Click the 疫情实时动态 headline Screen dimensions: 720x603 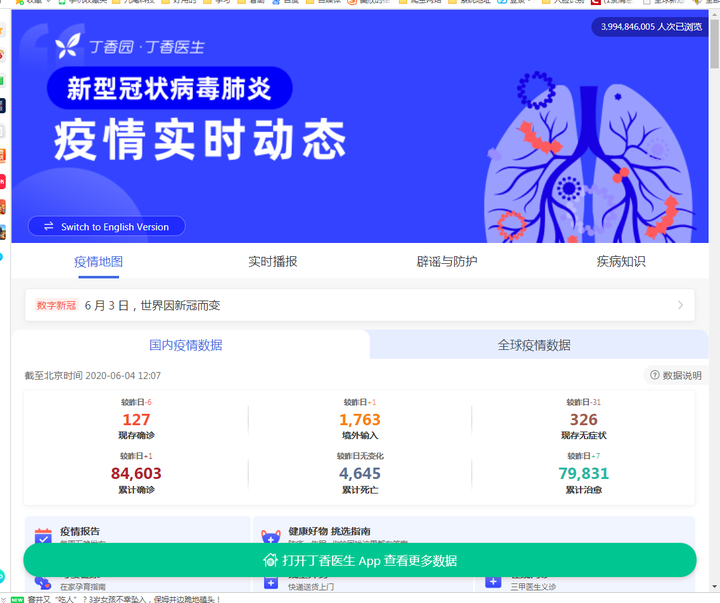200,139
